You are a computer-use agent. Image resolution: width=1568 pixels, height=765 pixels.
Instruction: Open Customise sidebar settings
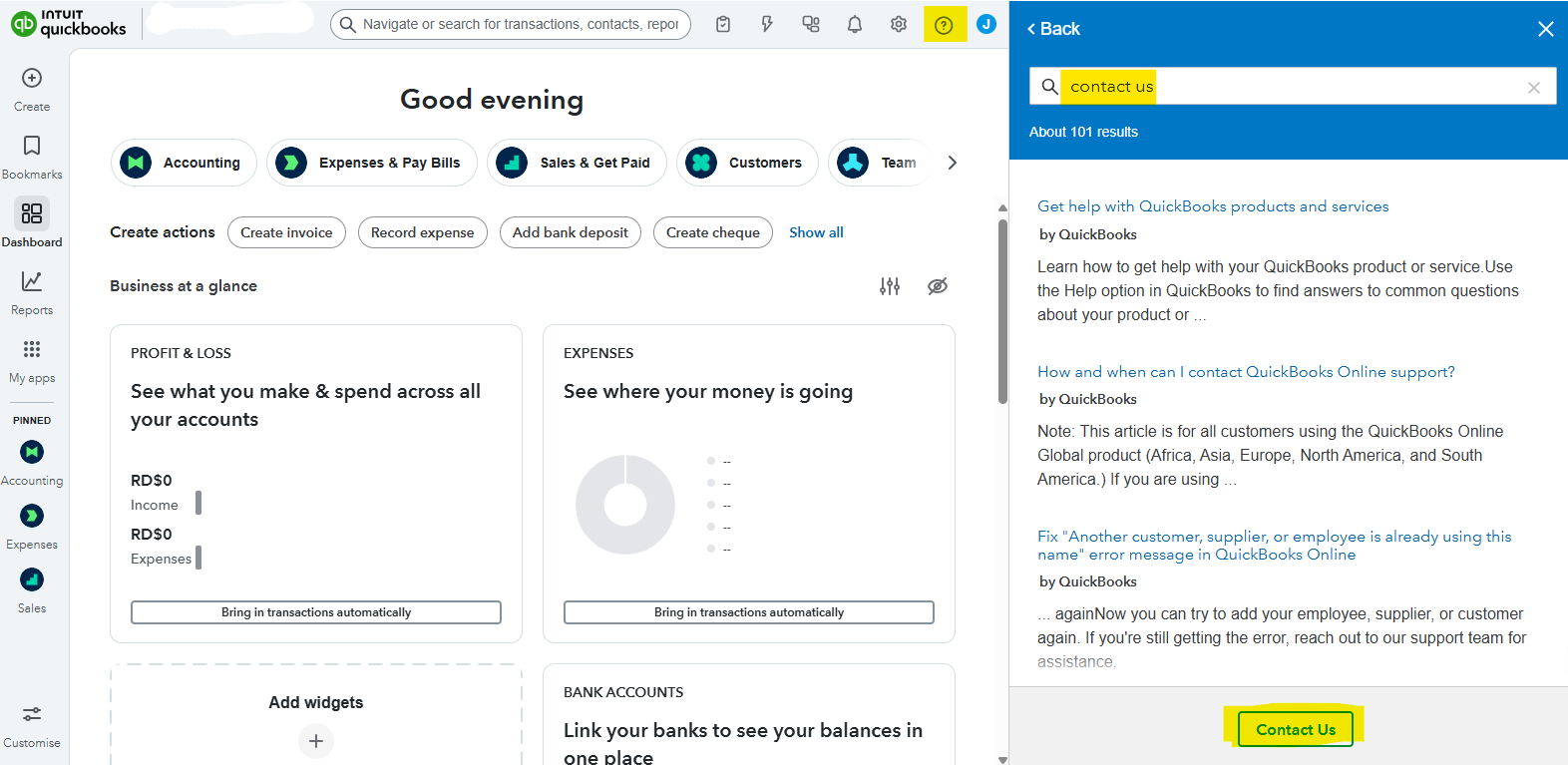pyautogui.click(x=32, y=726)
